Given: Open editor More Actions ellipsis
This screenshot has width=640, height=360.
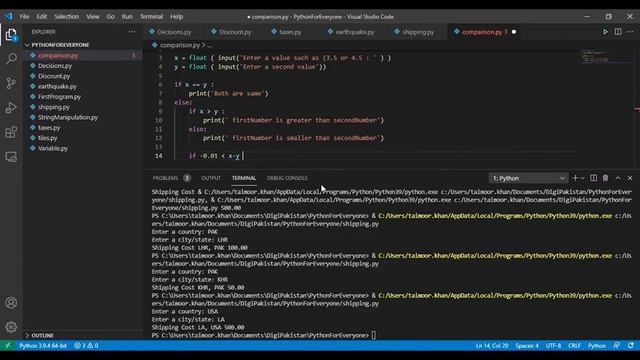Looking at the screenshot, I should 630,32.
